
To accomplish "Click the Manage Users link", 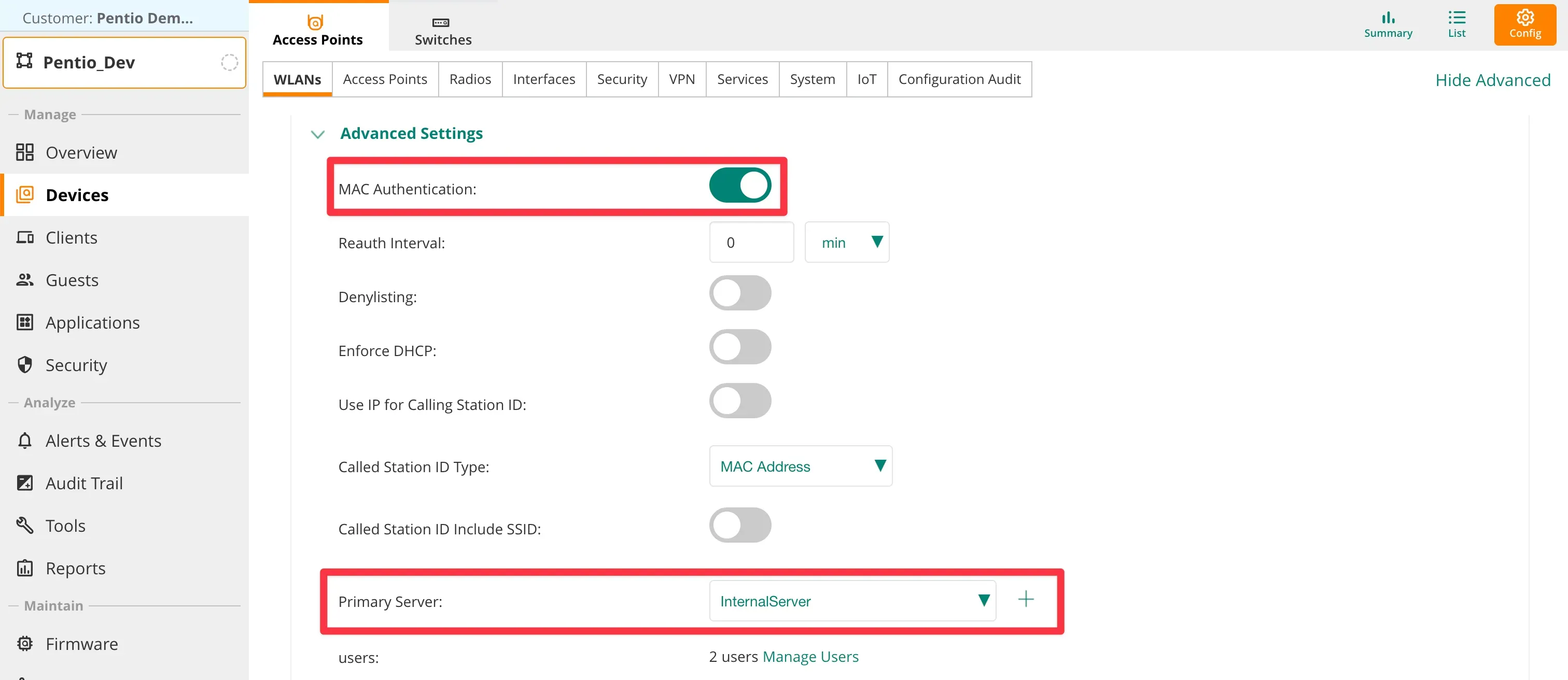I will [x=809, y=656].
